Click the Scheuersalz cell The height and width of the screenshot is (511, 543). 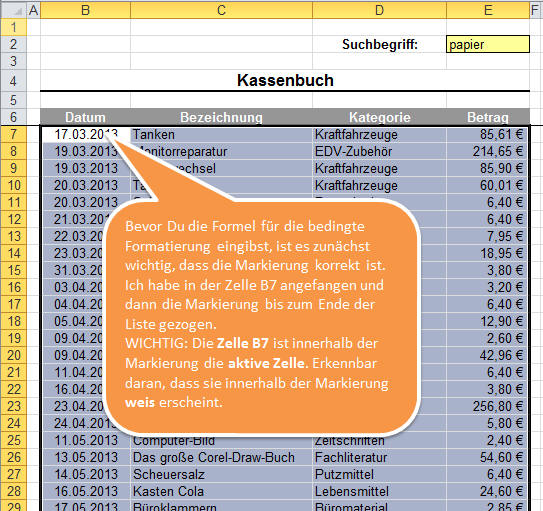click(x=221, y=474)
